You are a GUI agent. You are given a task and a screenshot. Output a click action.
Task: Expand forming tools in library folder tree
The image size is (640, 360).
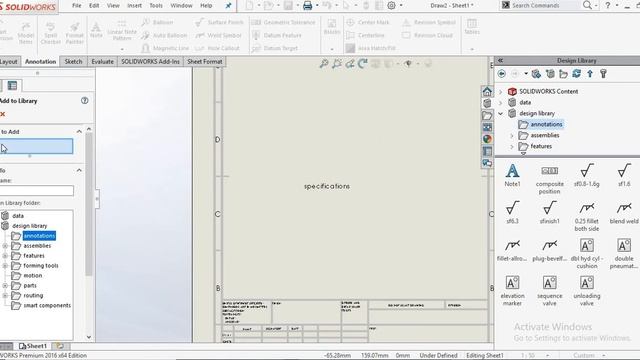5,266
